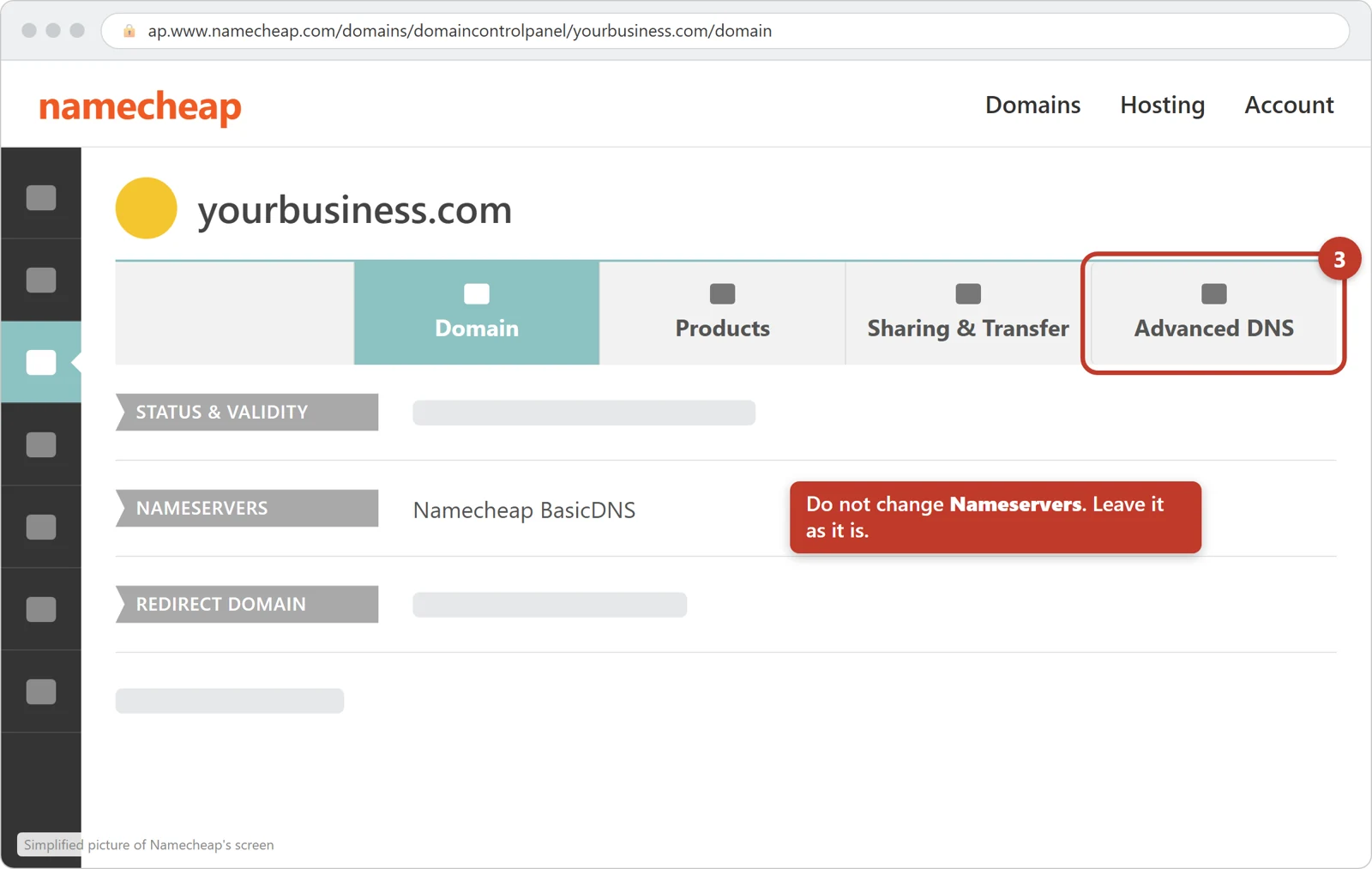The width and height of the screenshot is (1372, 869).
Task: Click the placeholder bar below Redirect Domain
Action: tap(230, 701)
